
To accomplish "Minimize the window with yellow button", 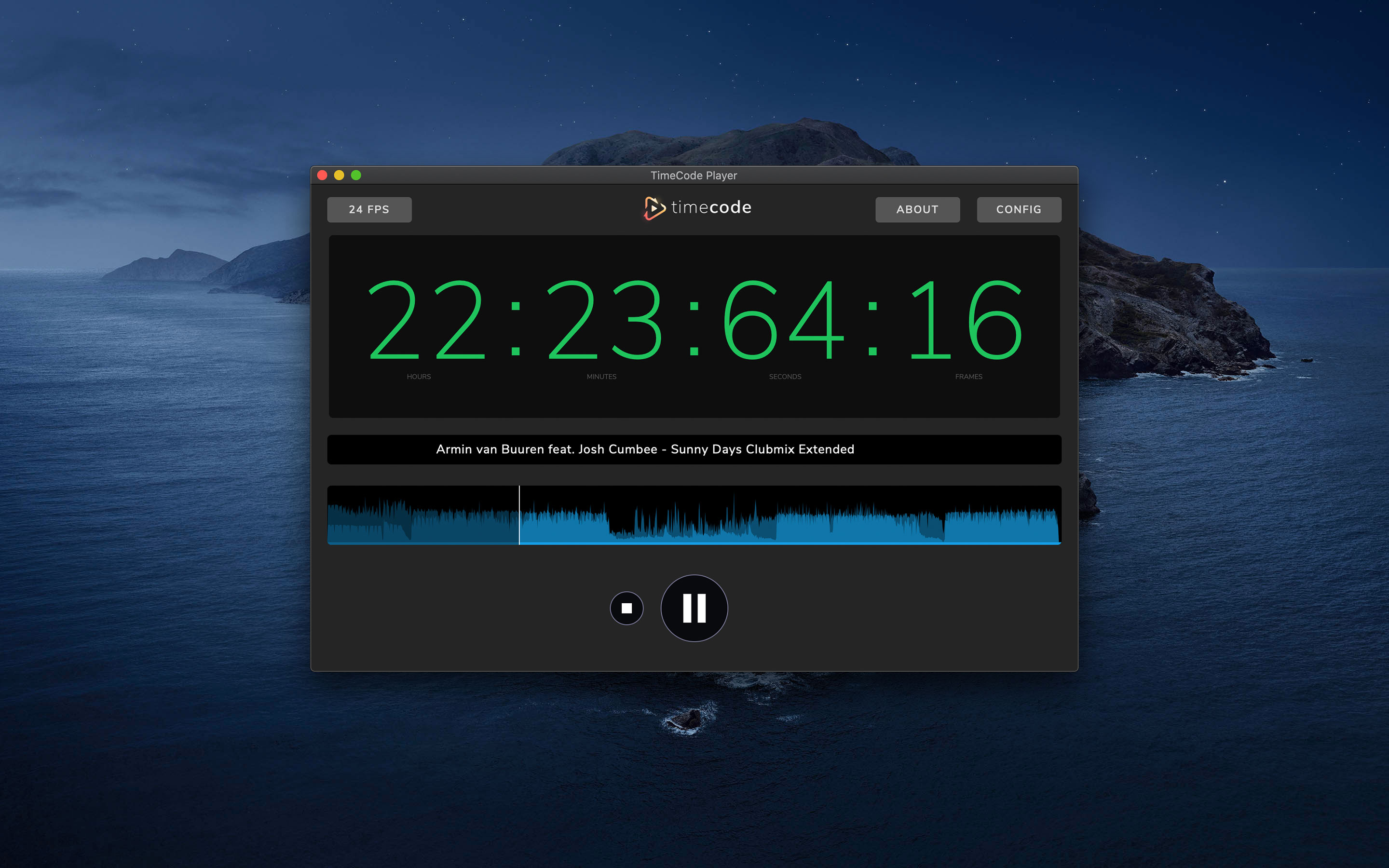I will 339,175.
